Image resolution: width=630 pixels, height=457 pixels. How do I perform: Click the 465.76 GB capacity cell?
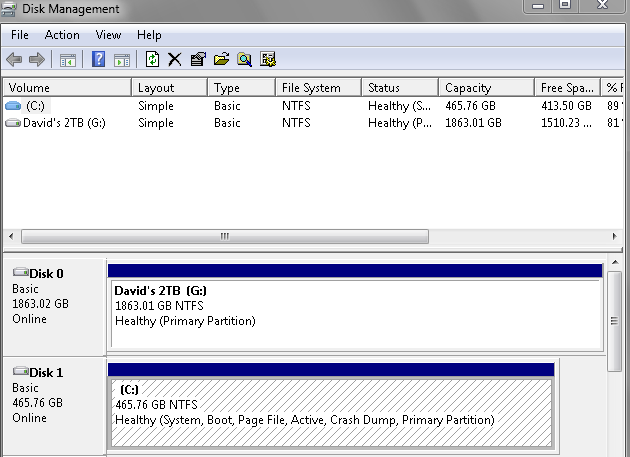pyautogui.click(x=470, y=106)
